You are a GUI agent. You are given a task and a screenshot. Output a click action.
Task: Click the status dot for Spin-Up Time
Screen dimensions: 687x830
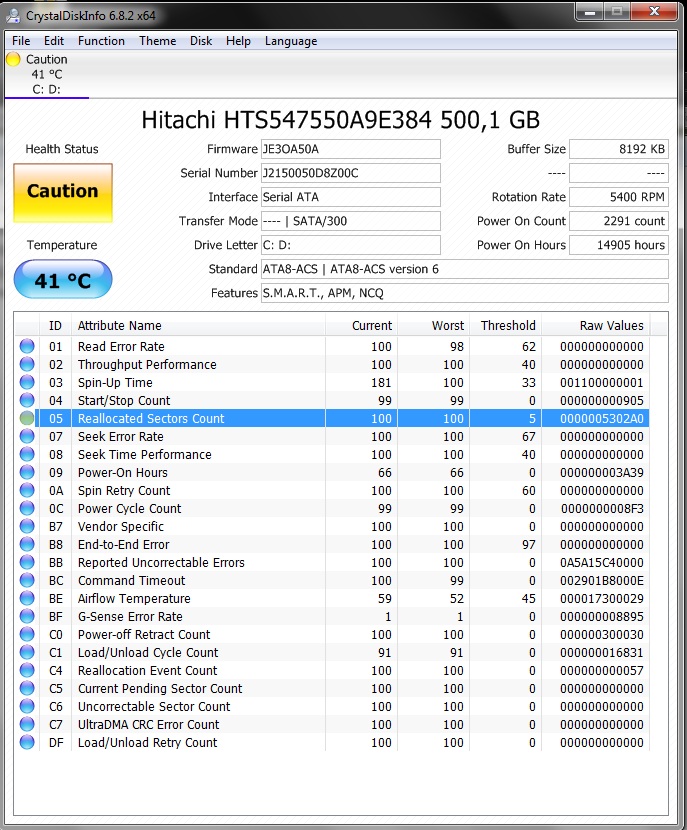coord(27,382)
